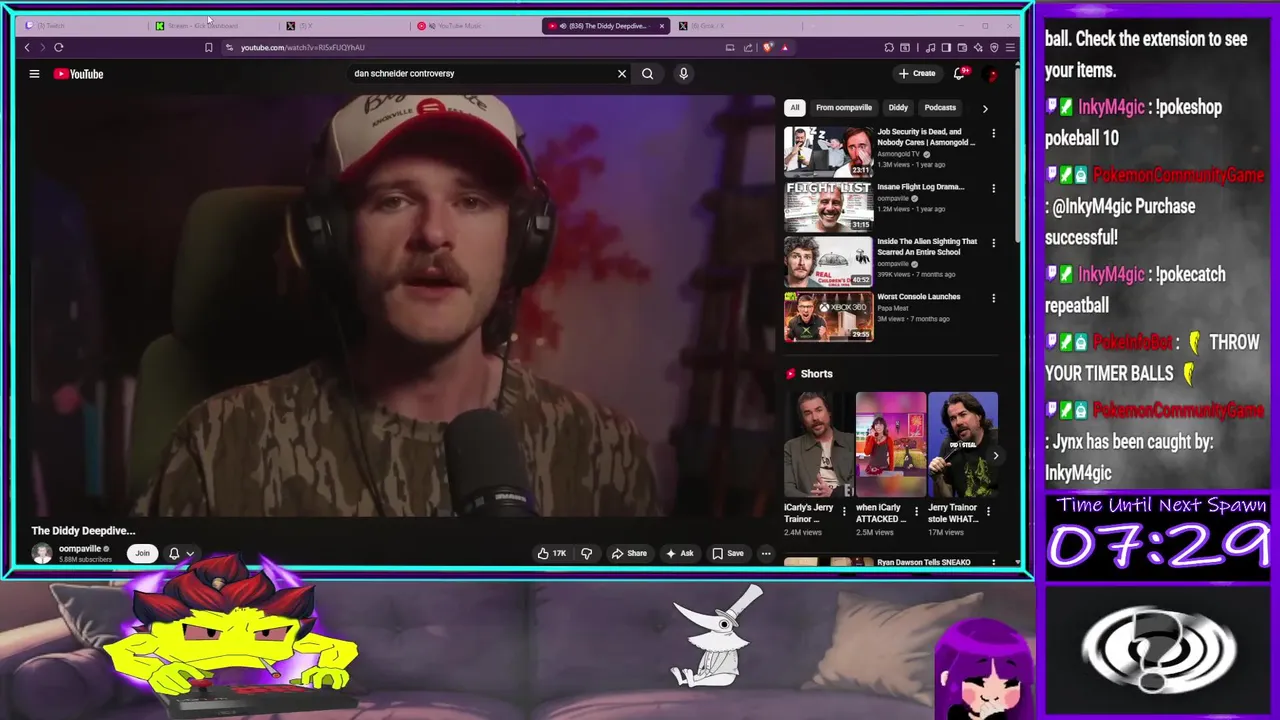Open the account avatar menu
1280x720 pixels.
click(x=991, y=73)
